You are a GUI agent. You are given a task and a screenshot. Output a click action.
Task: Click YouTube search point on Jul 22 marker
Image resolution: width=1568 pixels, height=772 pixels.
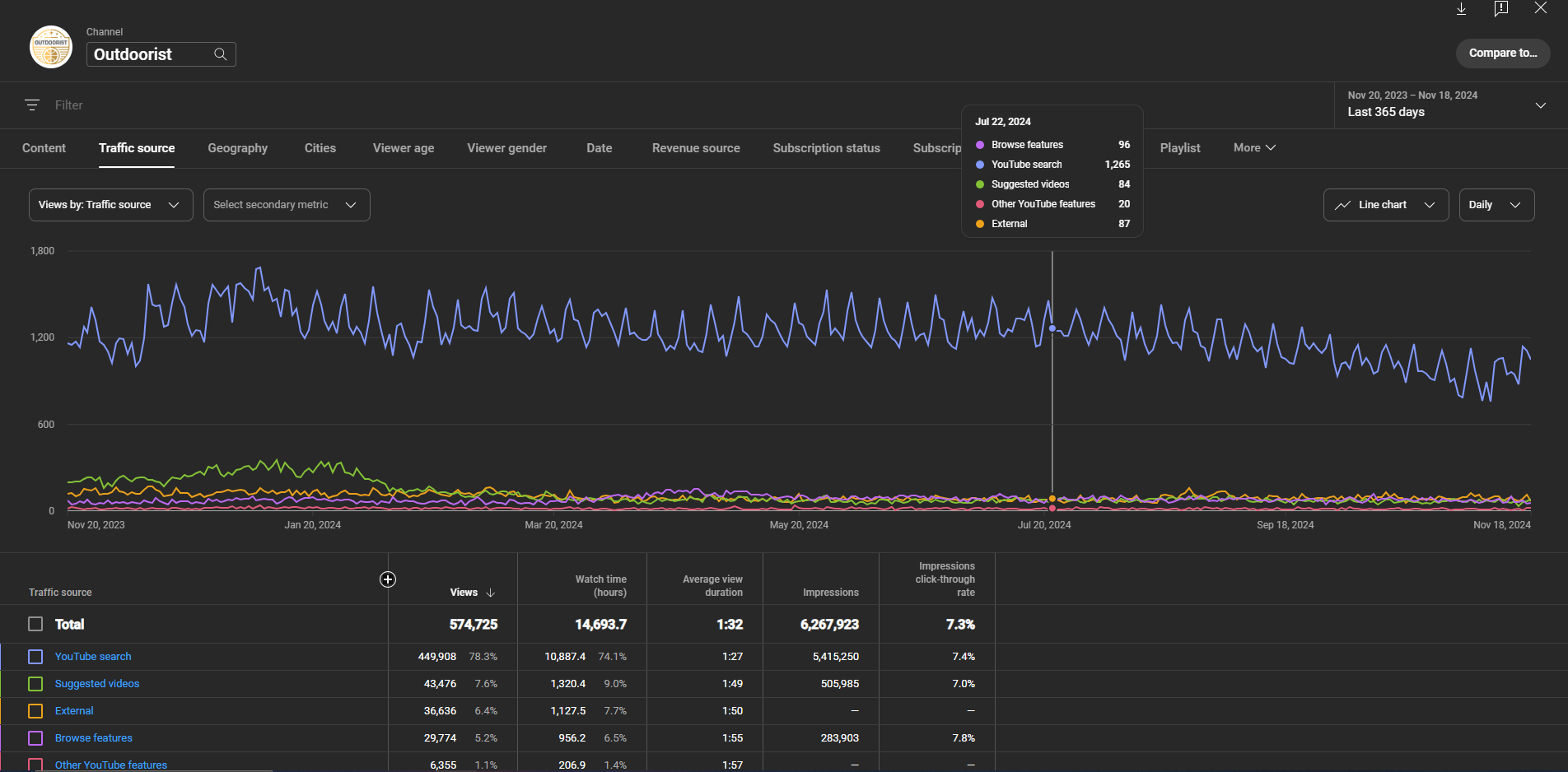coord(1052,328)
